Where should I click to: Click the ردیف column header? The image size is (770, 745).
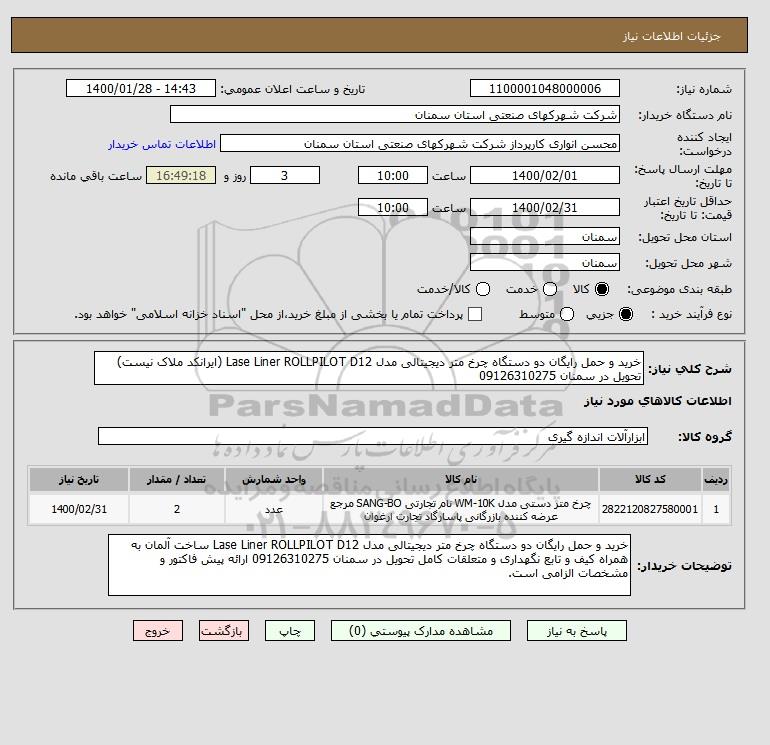pyautogui.click(x=715, y=479)
